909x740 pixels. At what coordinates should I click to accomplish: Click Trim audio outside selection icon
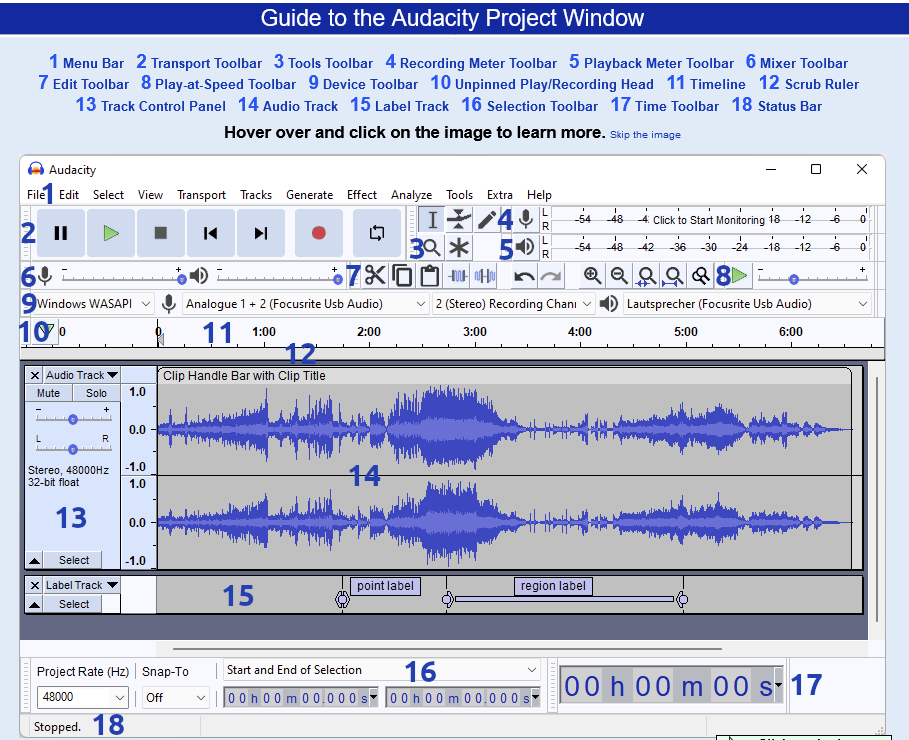pyautogui.click(x=458, y=275)
